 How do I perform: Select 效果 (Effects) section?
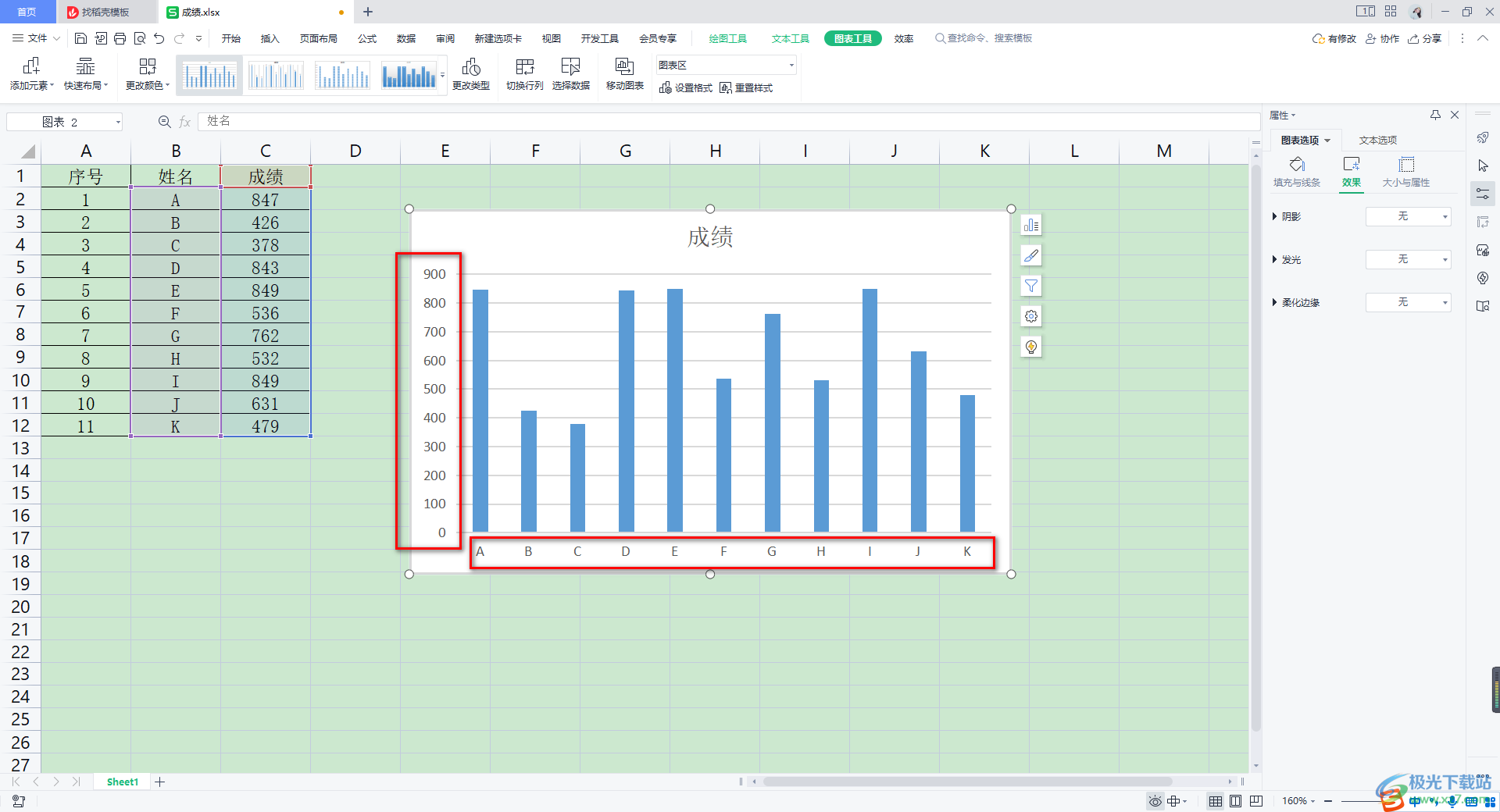1352,173
